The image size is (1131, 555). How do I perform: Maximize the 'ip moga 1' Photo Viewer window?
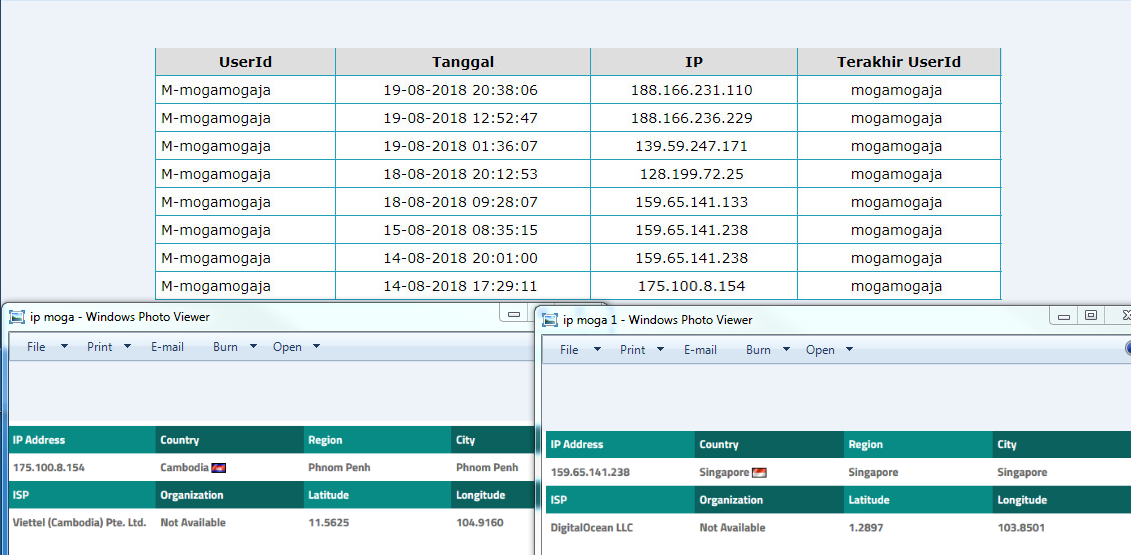click(1091, 315)
